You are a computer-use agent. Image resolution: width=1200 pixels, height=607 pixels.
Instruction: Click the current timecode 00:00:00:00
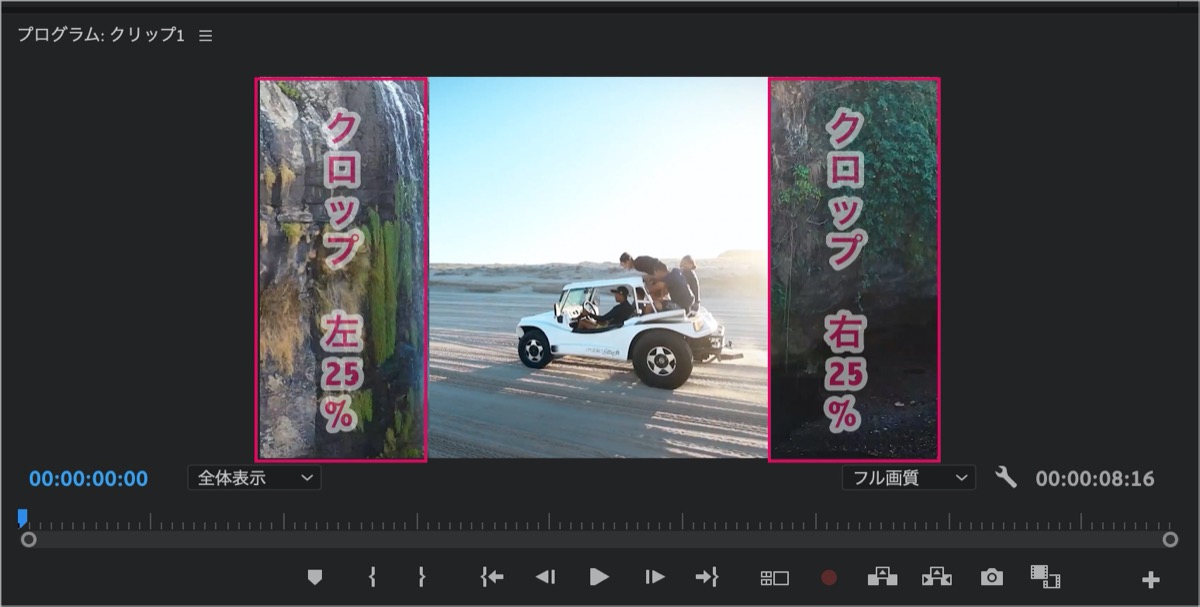(x=88, y=479)
